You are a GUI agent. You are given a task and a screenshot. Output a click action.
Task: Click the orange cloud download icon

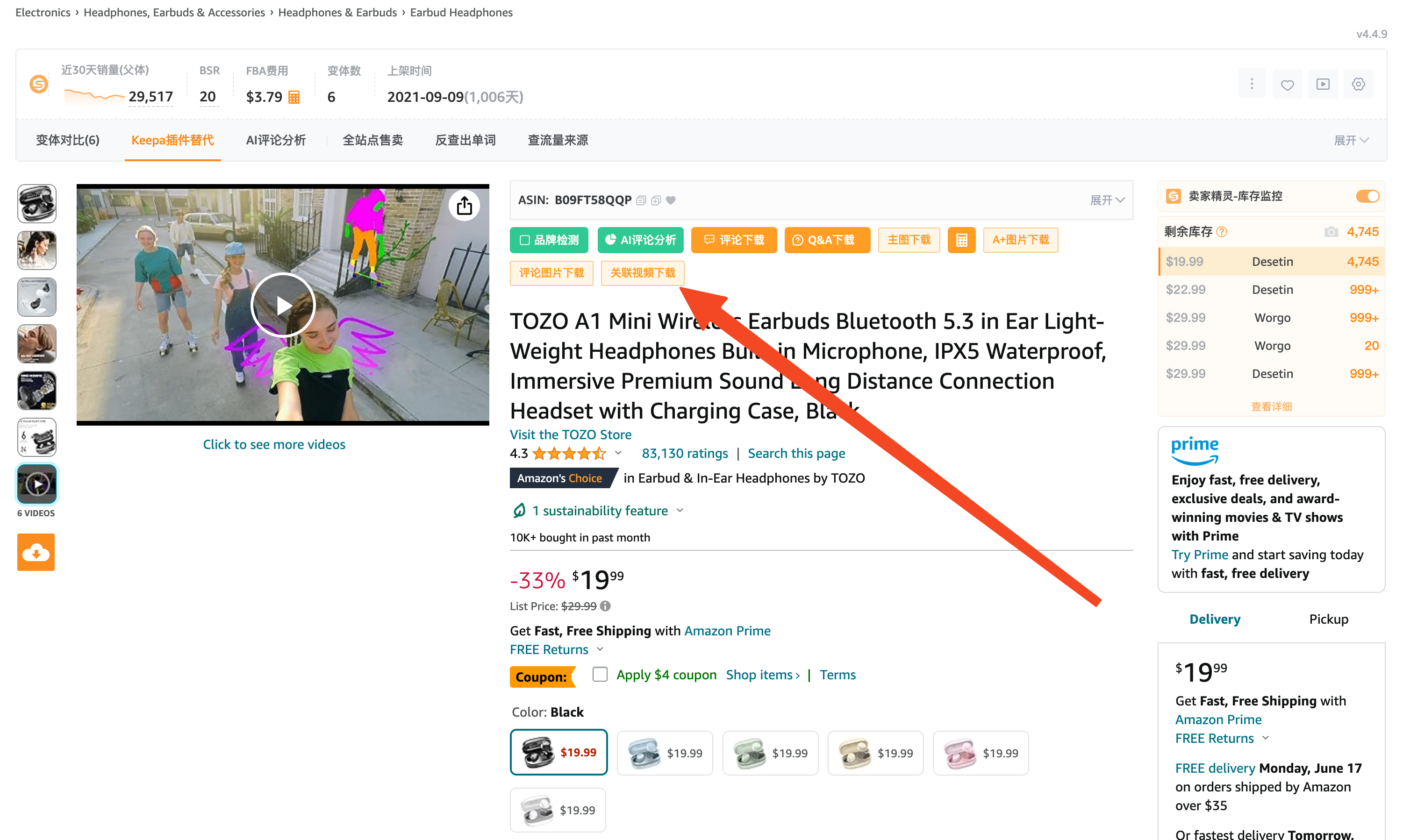pos(36,552)
